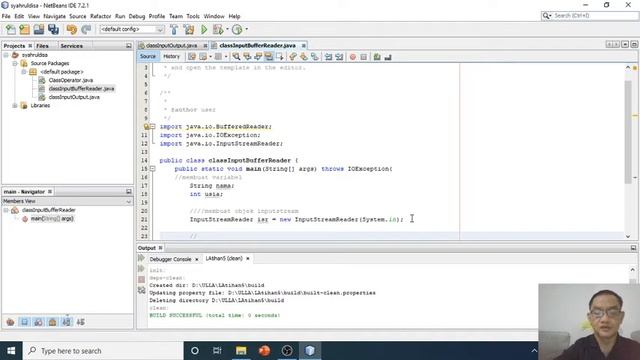Click the New File toolbar icon
640x360 pixels.
coord(11,29)
